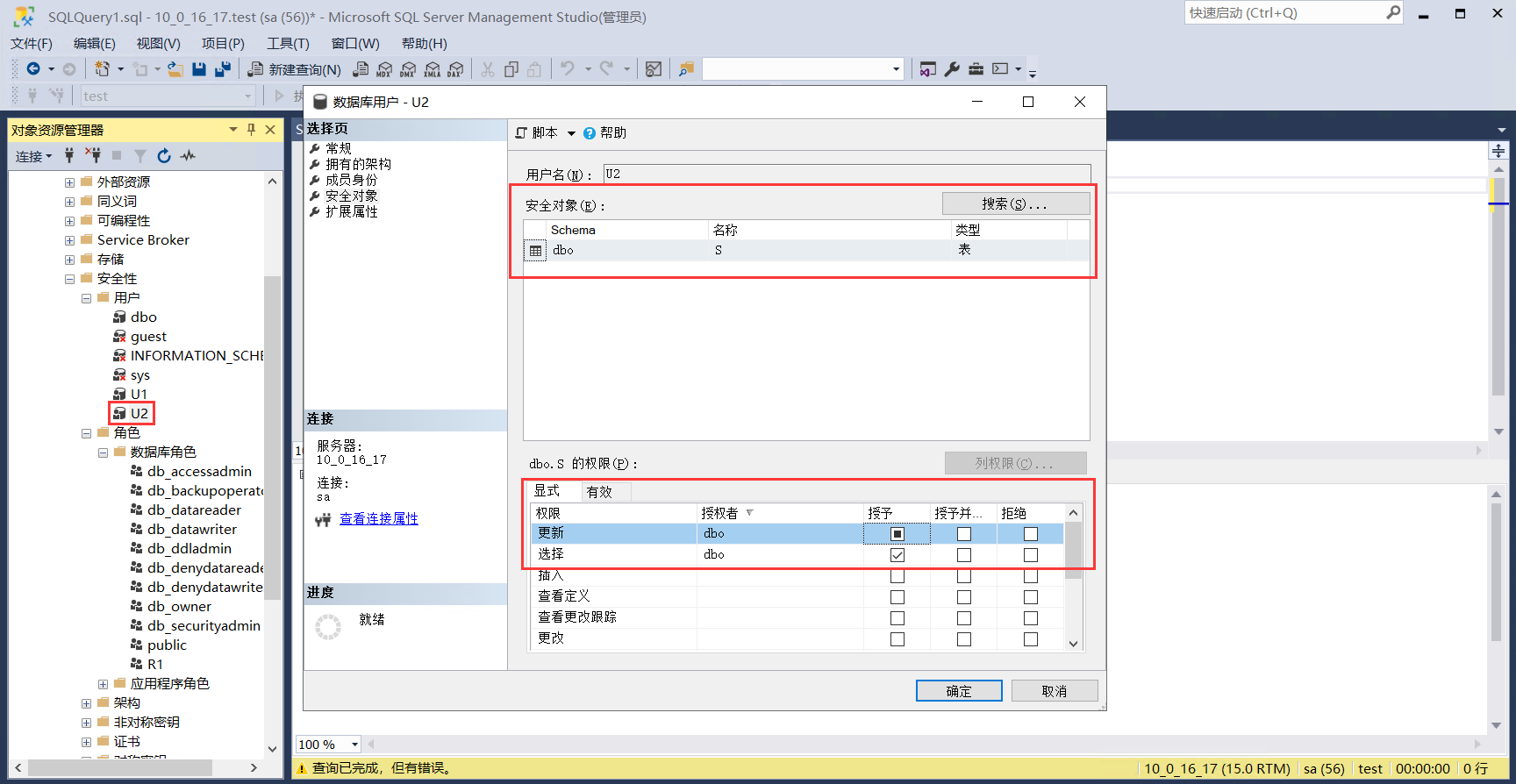
Task: Open the 帮助(H) menu
Action: click(x=424, y=43)
